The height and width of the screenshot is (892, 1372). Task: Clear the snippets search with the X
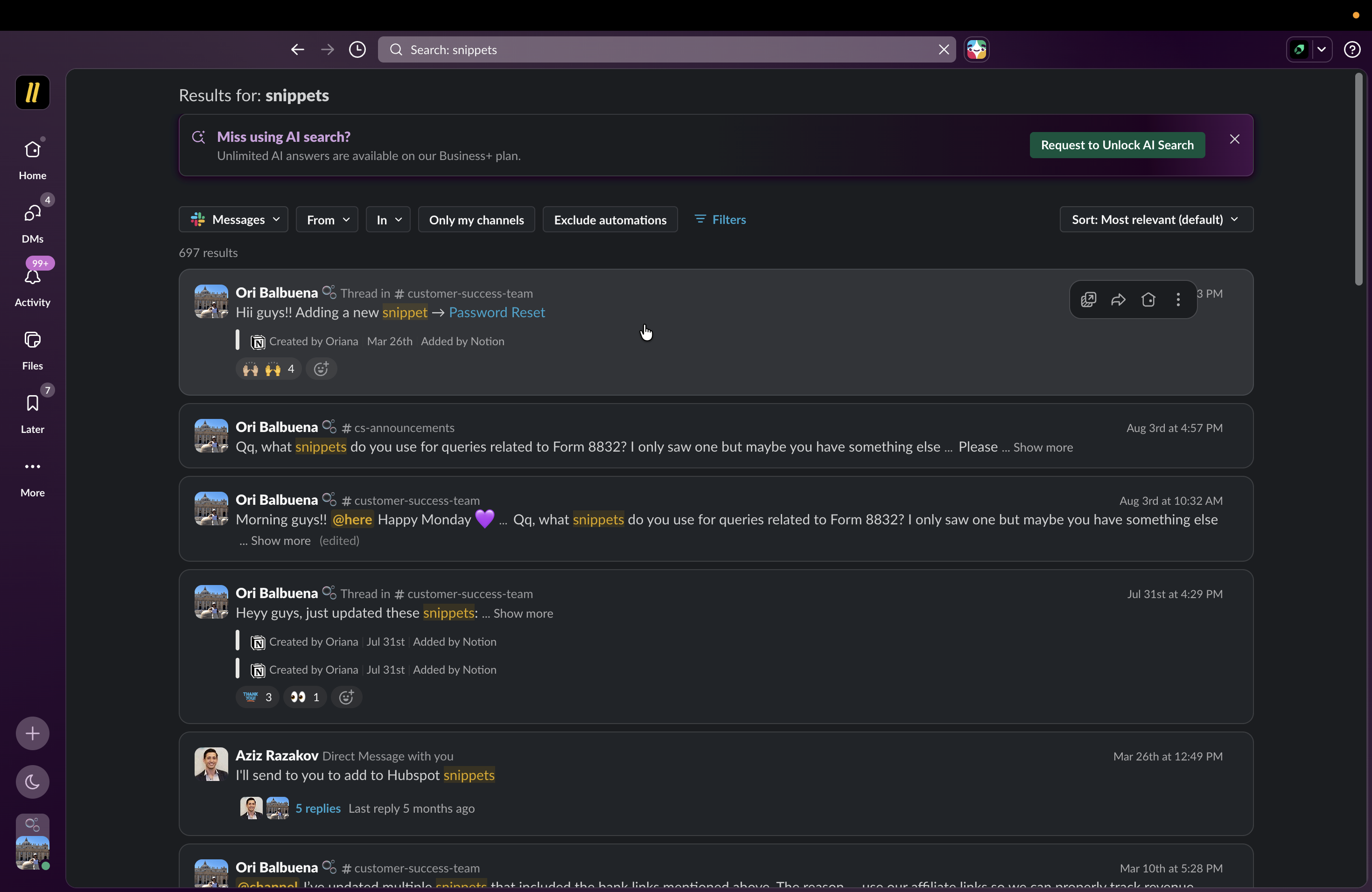(944, 49)
